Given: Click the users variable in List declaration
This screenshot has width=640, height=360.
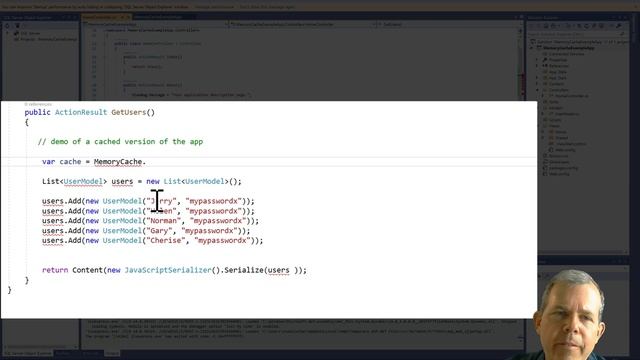Looking at the screenshot, I should pos(122,181).
